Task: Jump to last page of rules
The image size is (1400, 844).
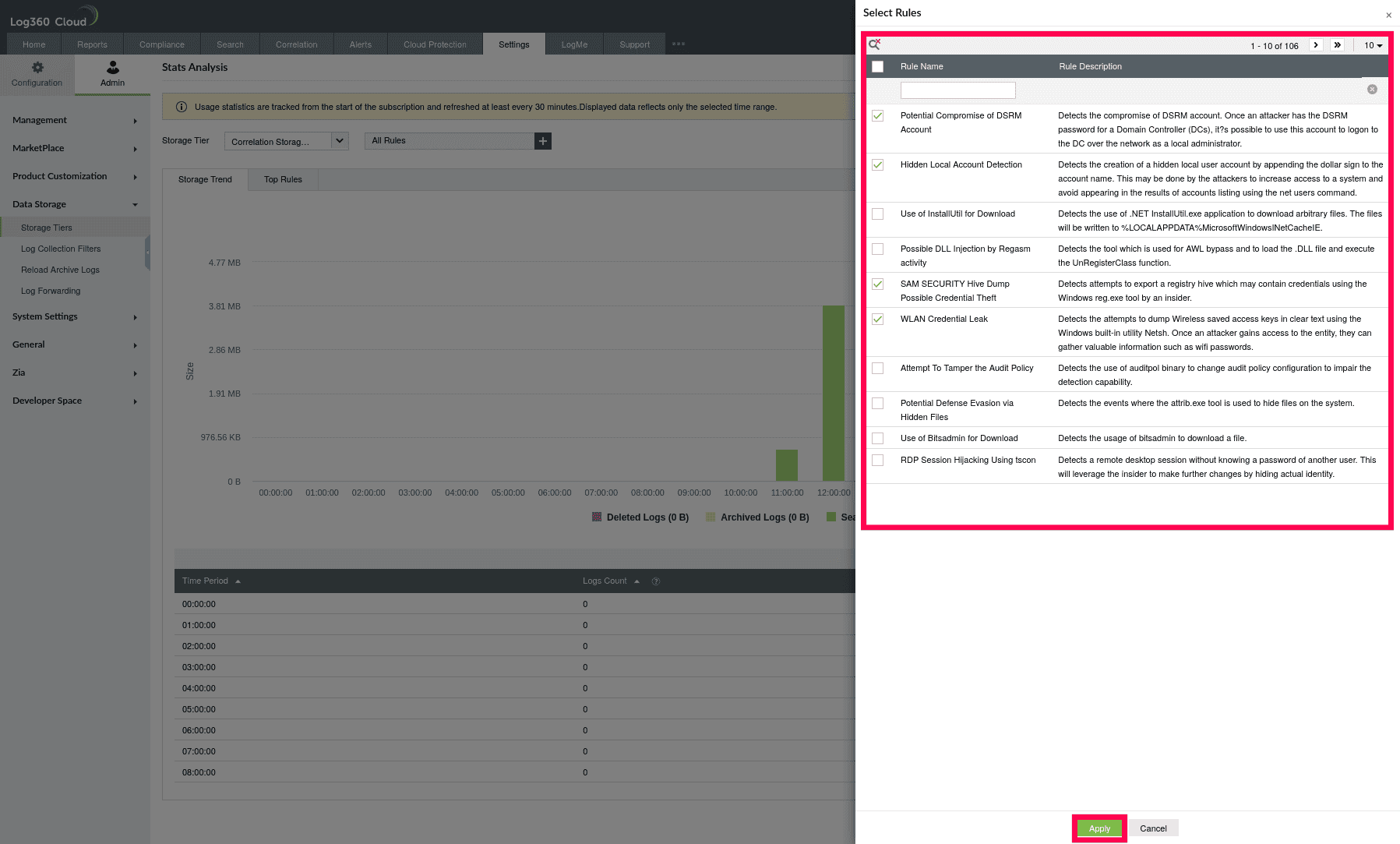Action: pyautogui.click(x=1337, y=45)
